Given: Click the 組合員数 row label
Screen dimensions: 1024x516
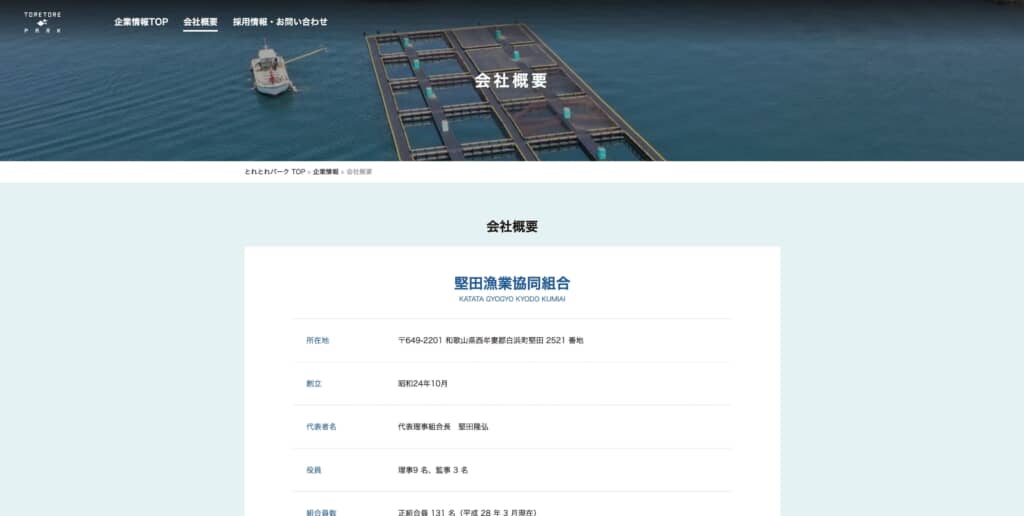Looking at the screenshot, I should 321,513.
